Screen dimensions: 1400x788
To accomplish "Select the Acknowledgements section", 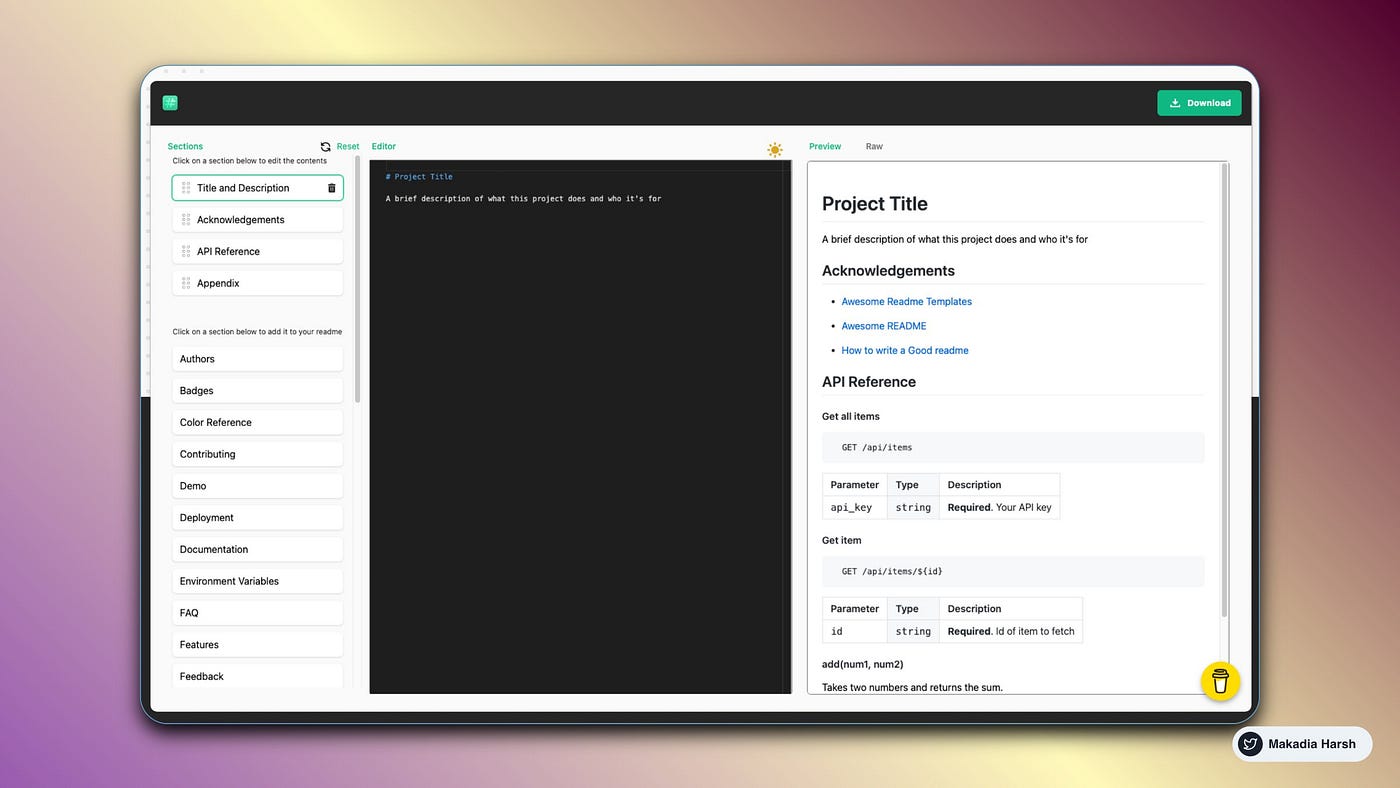I will pos(258,220).
